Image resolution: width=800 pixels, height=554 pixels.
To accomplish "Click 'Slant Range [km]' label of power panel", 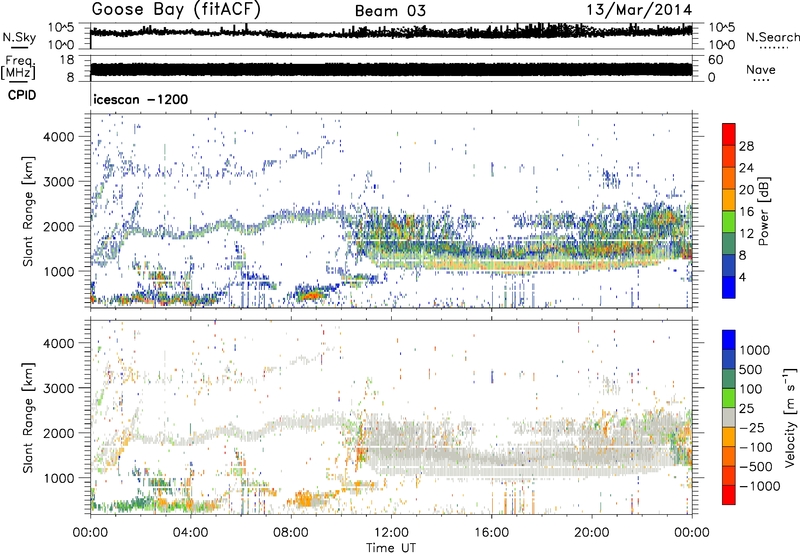I will pyautogui.click(x=29, y=211).
